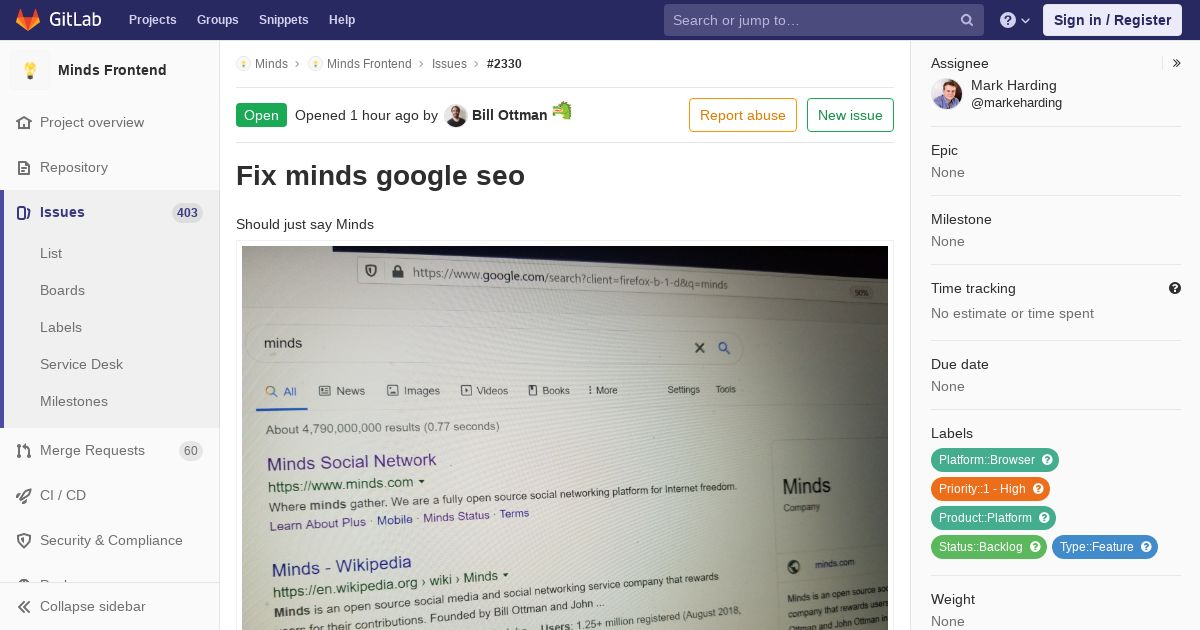1200x630 pixels.
Task: Click the 'Opened 1 hour ago' text
Action: click(357, 115)
